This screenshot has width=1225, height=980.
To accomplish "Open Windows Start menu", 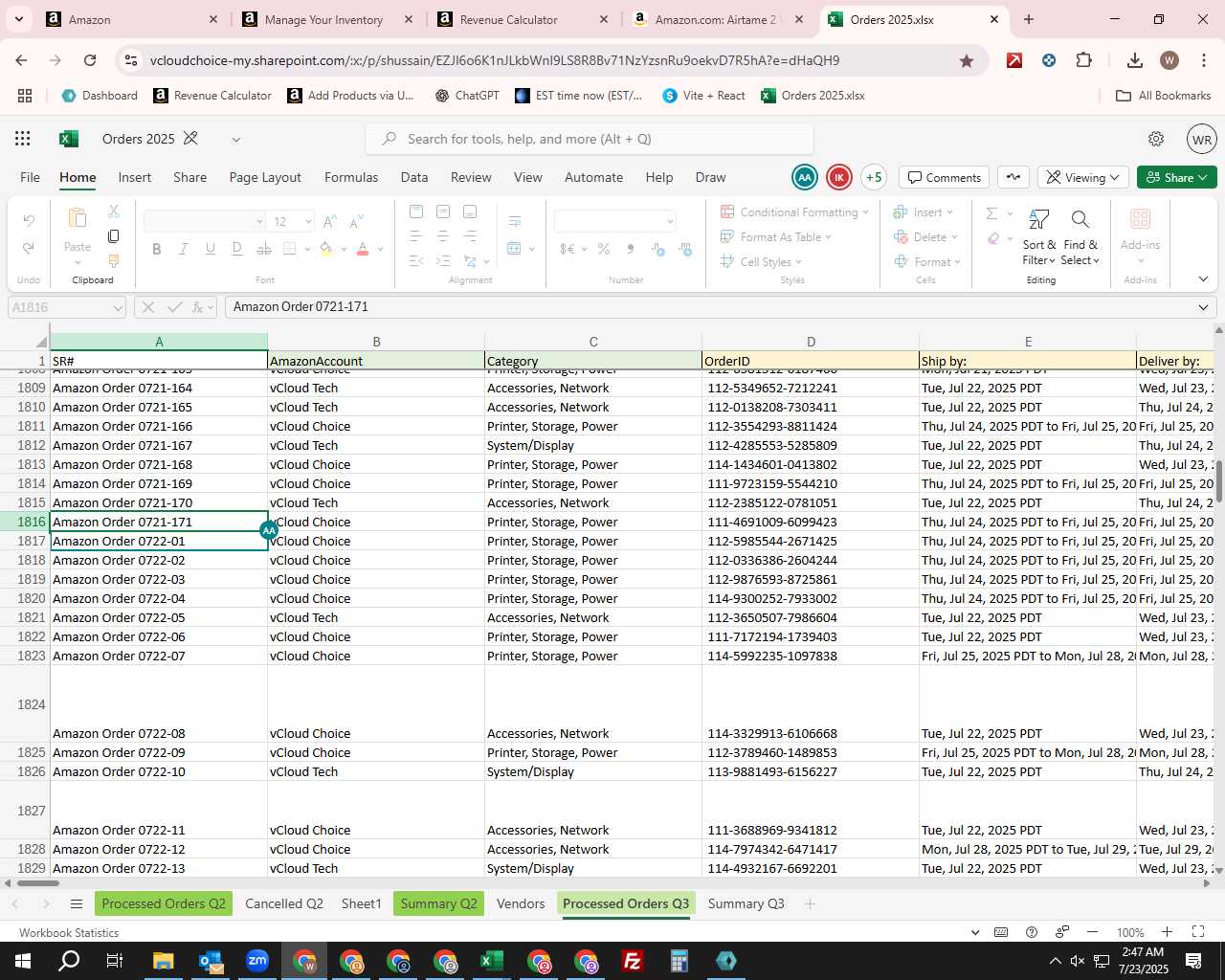I will pos(23,961).
